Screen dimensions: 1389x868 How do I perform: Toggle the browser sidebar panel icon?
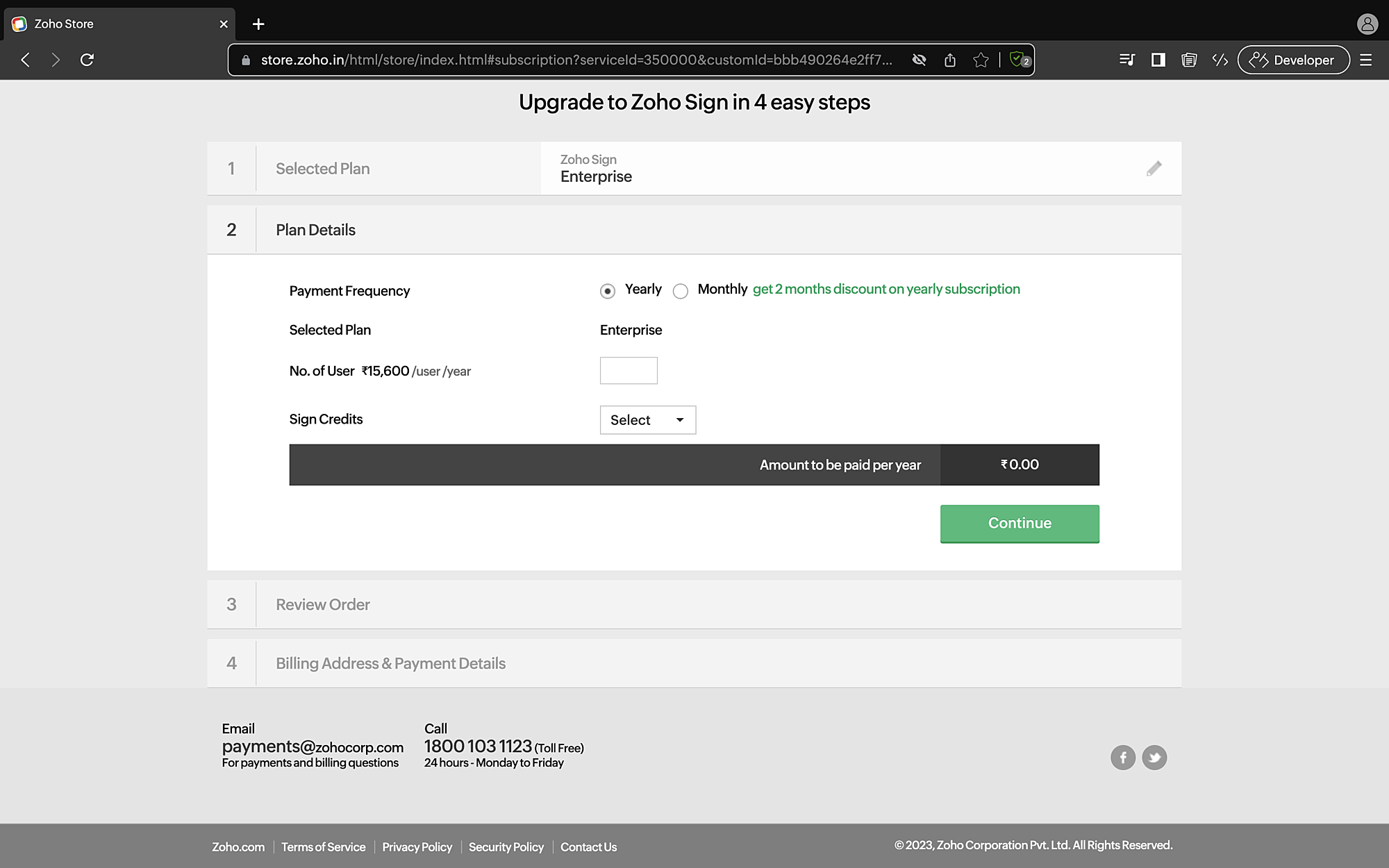(x=1158, y=60)
